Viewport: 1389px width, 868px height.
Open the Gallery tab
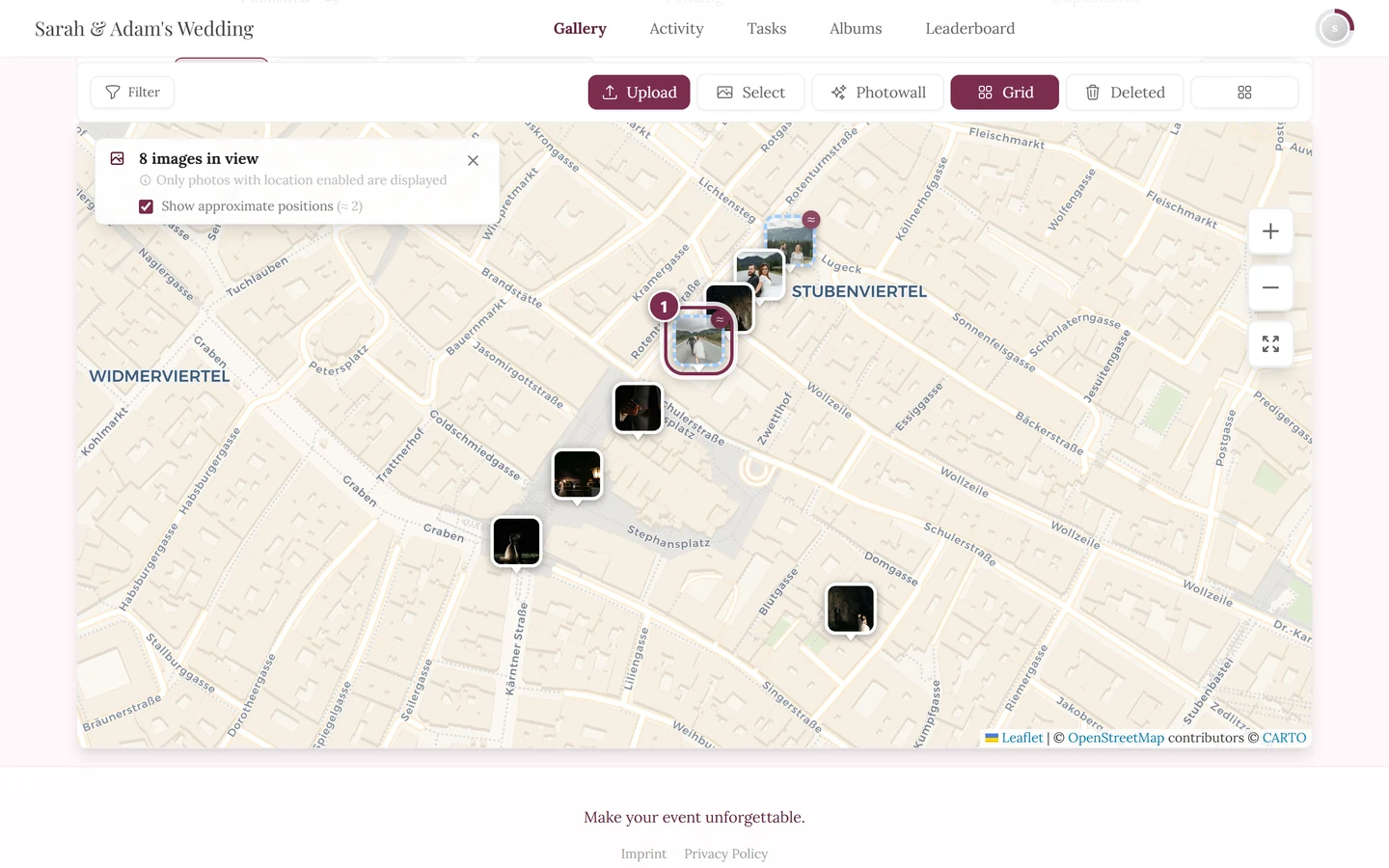(580, 29)
